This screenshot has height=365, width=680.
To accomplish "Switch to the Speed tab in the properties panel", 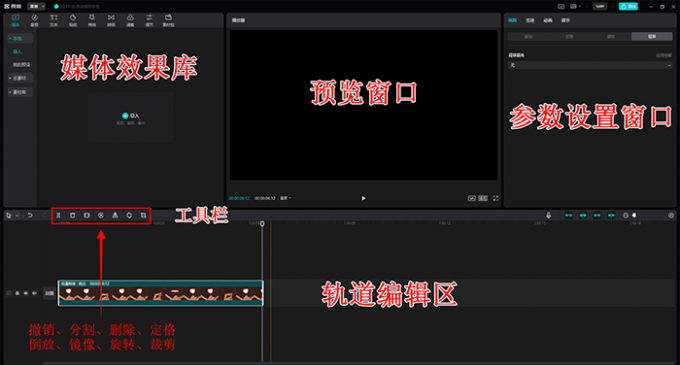I will 530,20.
